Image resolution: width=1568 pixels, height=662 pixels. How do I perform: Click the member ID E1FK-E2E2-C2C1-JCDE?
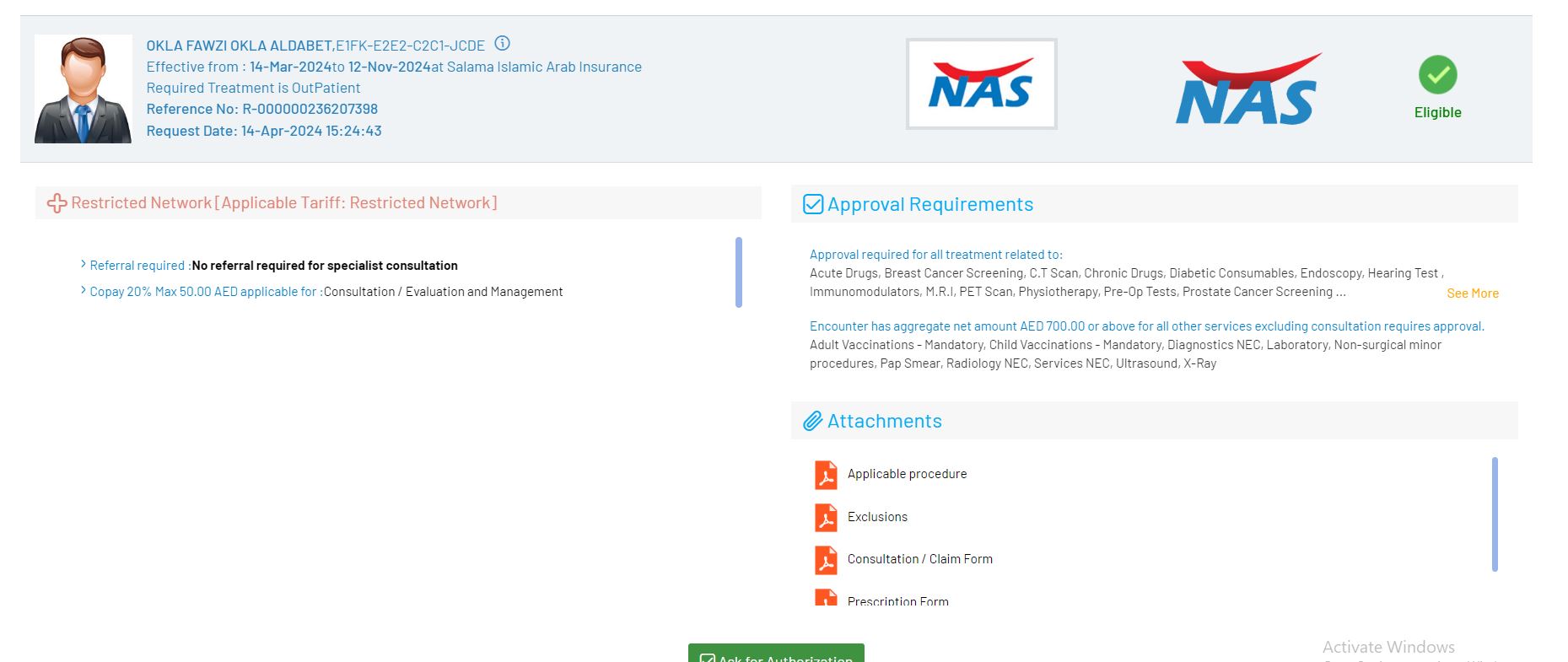pyautogui.click(x=411, y=46)
